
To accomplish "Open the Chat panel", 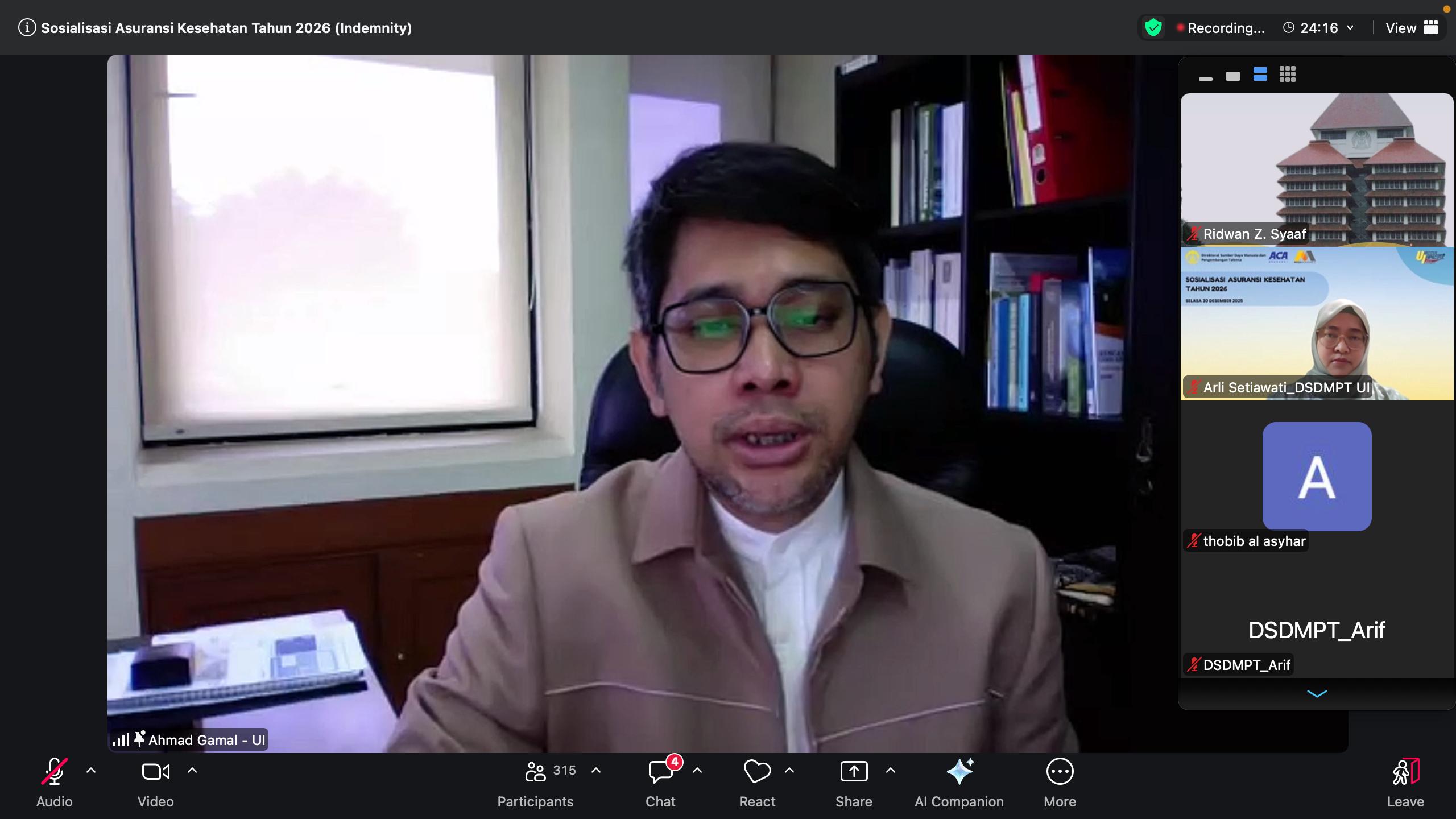I will click(660, 772).
